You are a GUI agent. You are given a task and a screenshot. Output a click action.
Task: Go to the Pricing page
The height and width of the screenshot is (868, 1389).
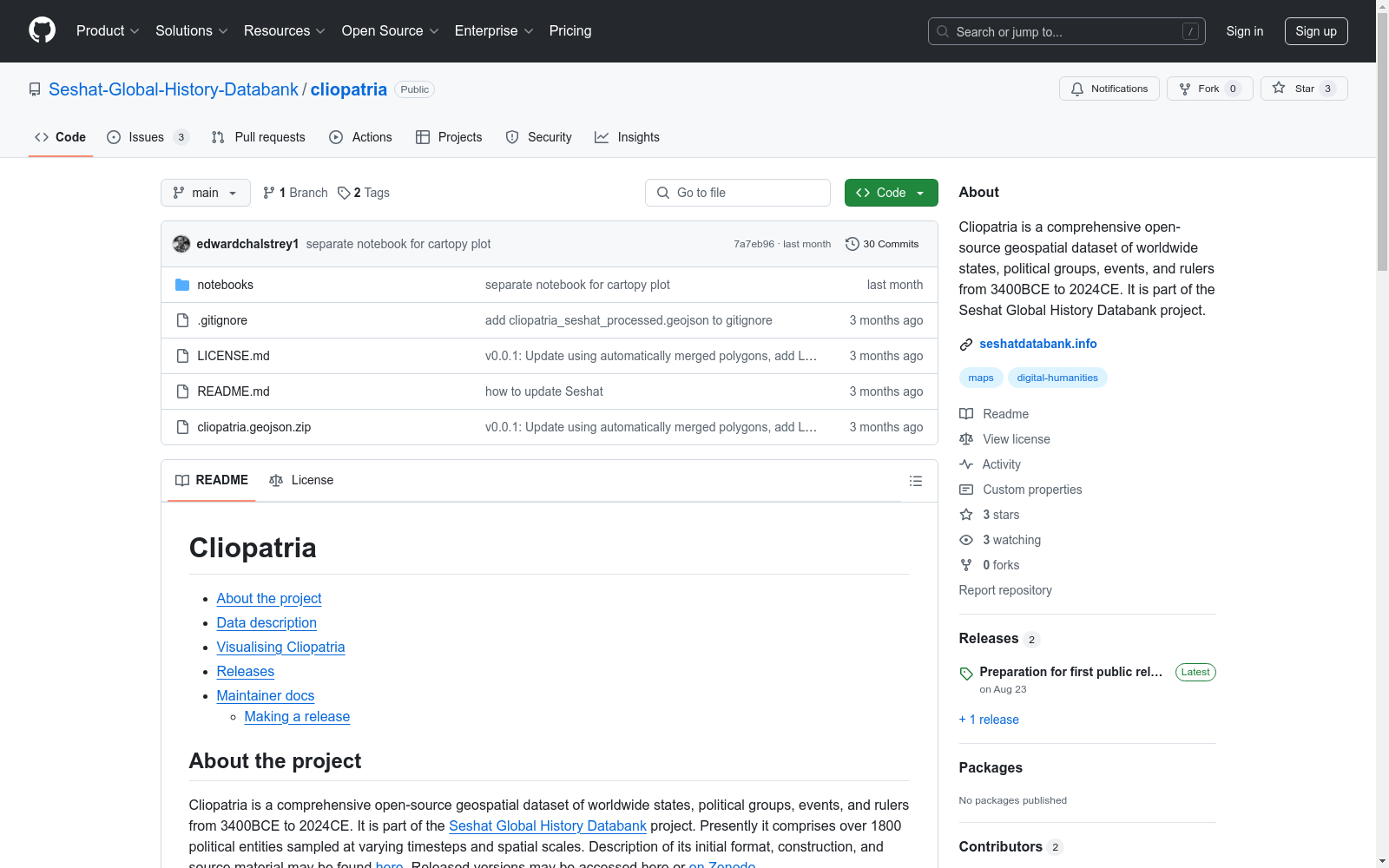(570, 31)
